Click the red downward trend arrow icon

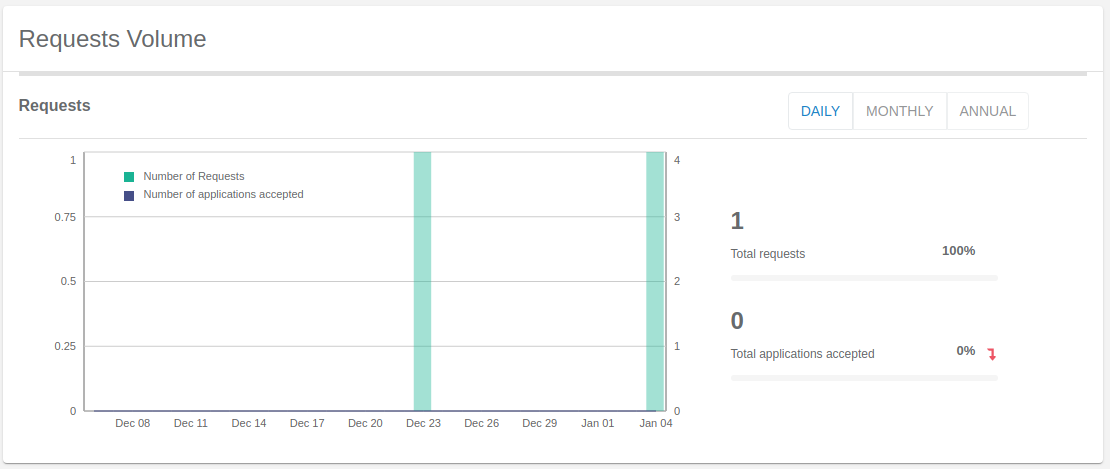tap(992, 354)
